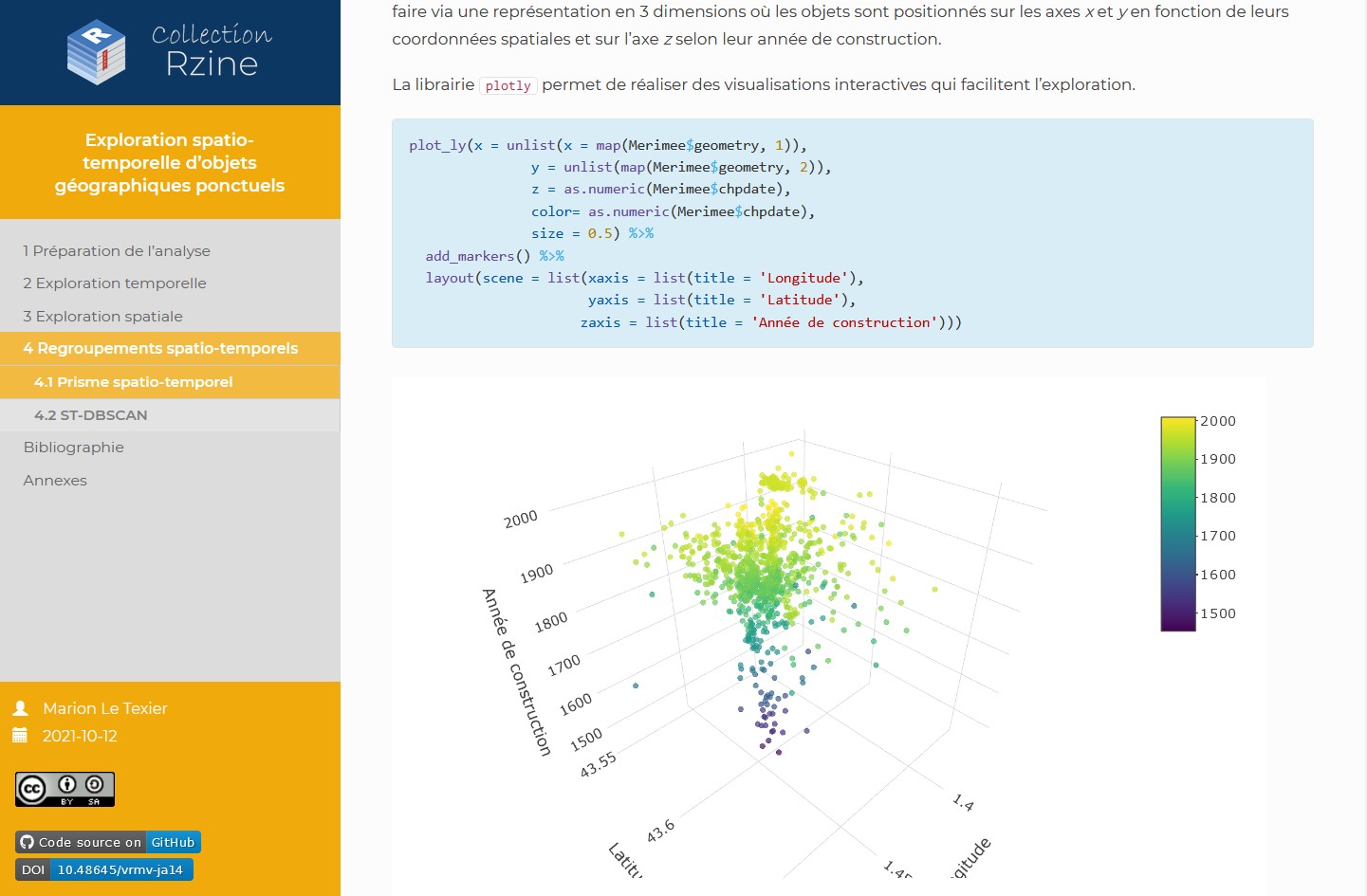Image resolution: width=1367 pixels, height=896 pixels.
Task: Open the DOI 10.48645/vrmv-ja14 link
Action: 104,869
